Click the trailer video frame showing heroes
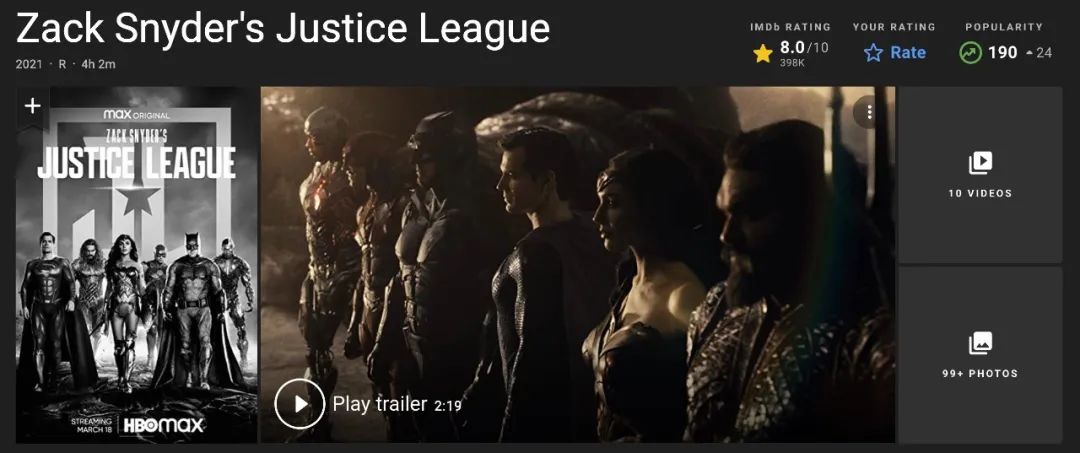Screen dimensions: 1080x453 pyautogui.click(x=578, y=265)
